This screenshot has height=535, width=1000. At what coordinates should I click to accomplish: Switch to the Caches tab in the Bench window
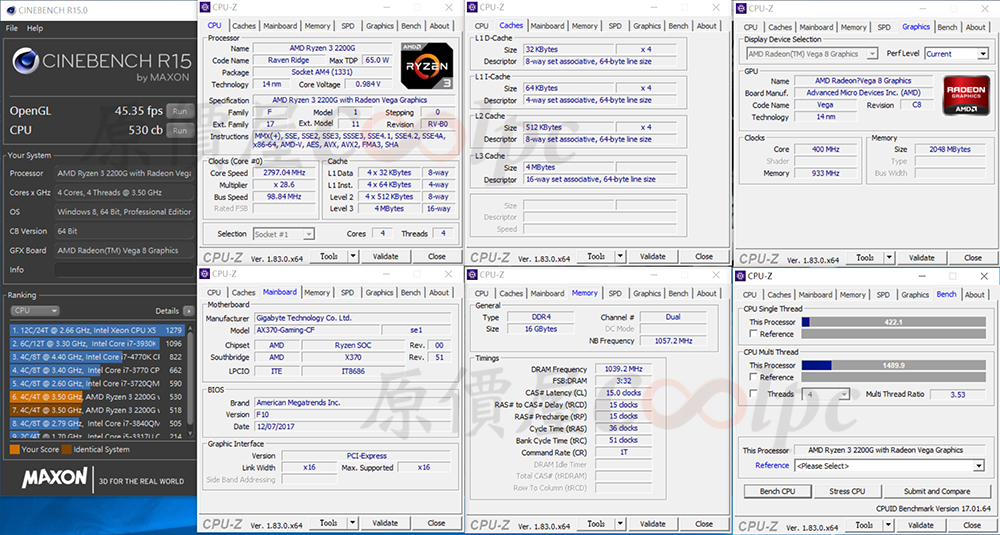[x=779, y=295]
